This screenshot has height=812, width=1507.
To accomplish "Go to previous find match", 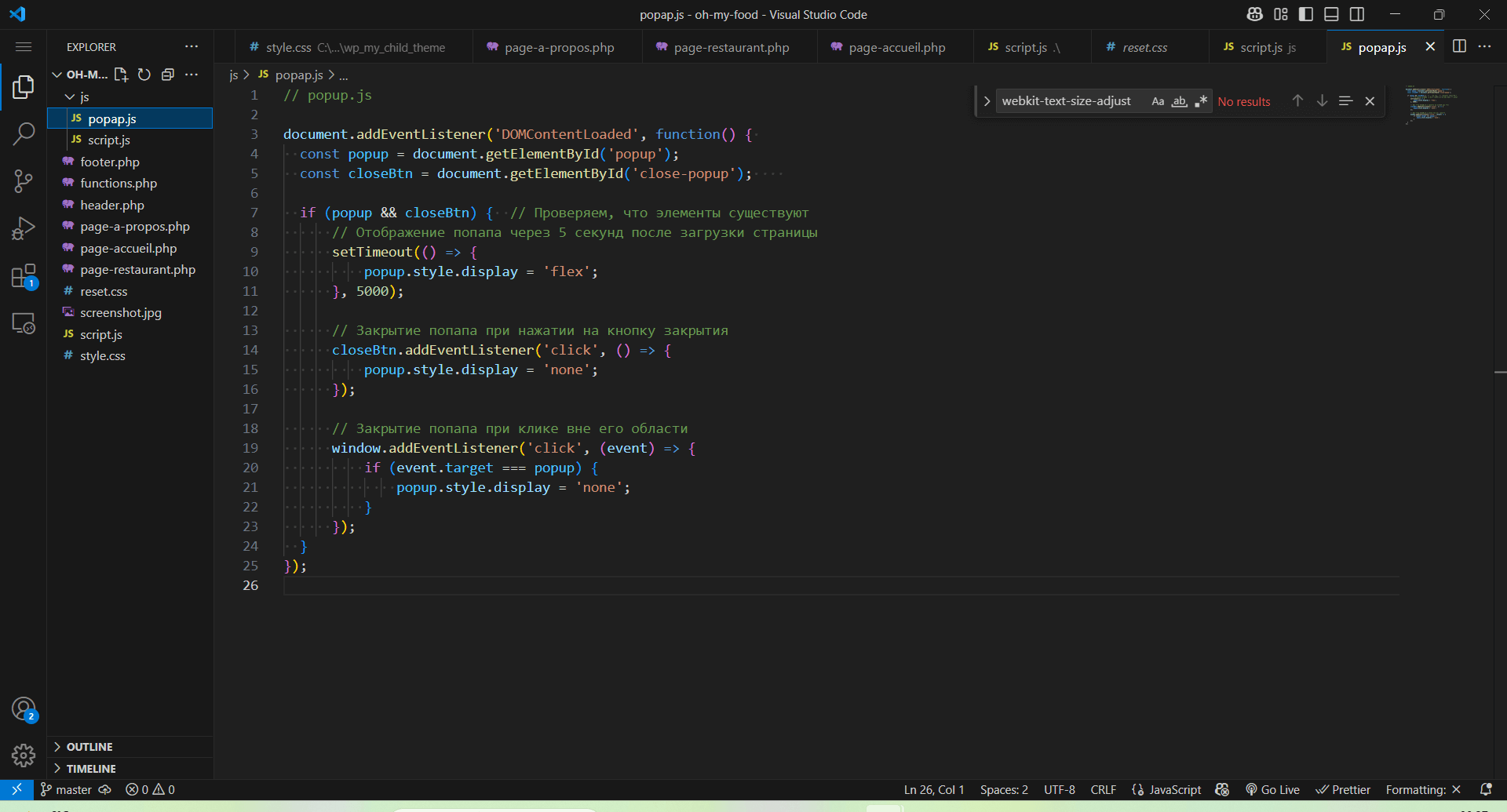I will 1297,101.
